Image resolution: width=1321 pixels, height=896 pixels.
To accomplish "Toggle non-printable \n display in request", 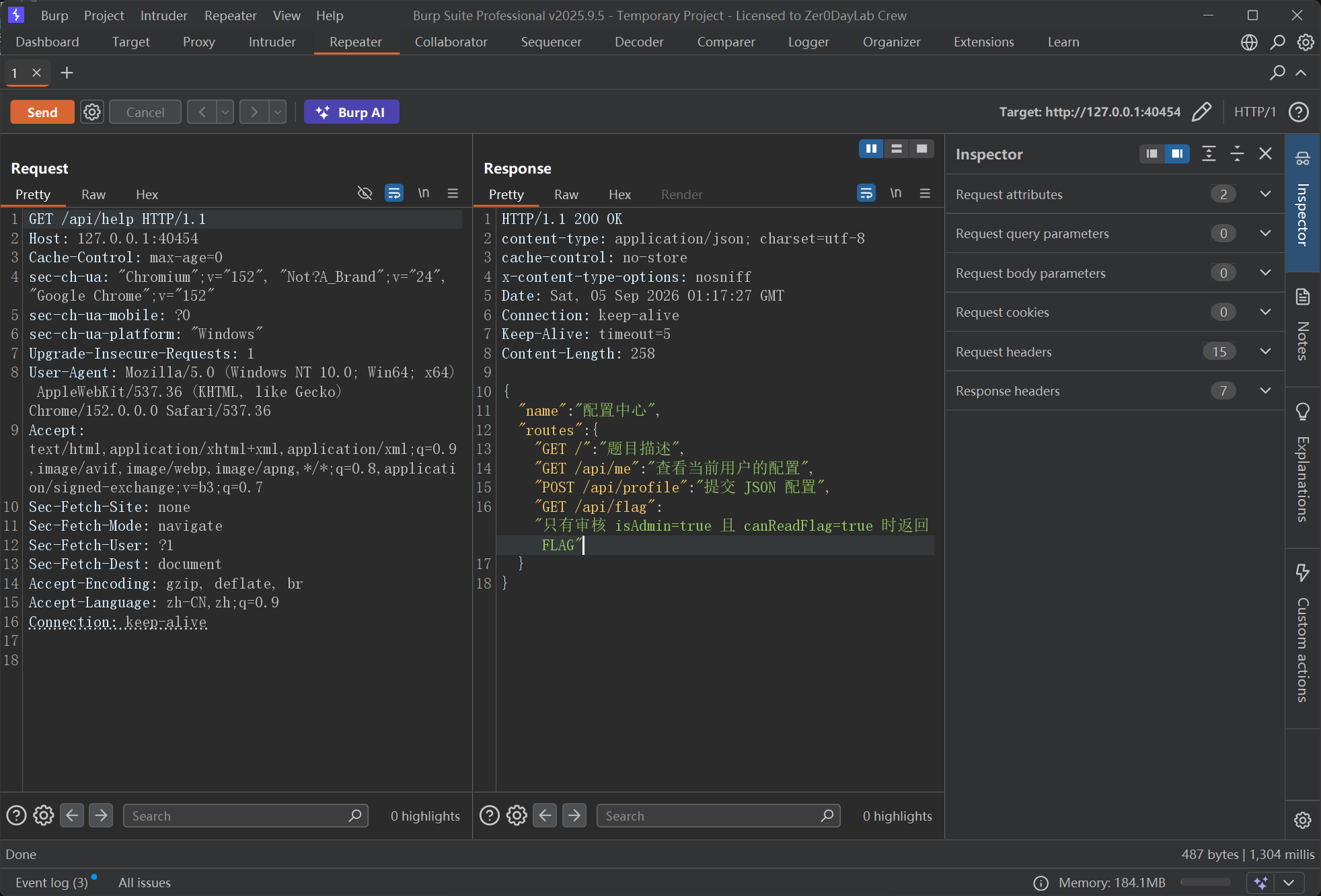I will [424, 194].
